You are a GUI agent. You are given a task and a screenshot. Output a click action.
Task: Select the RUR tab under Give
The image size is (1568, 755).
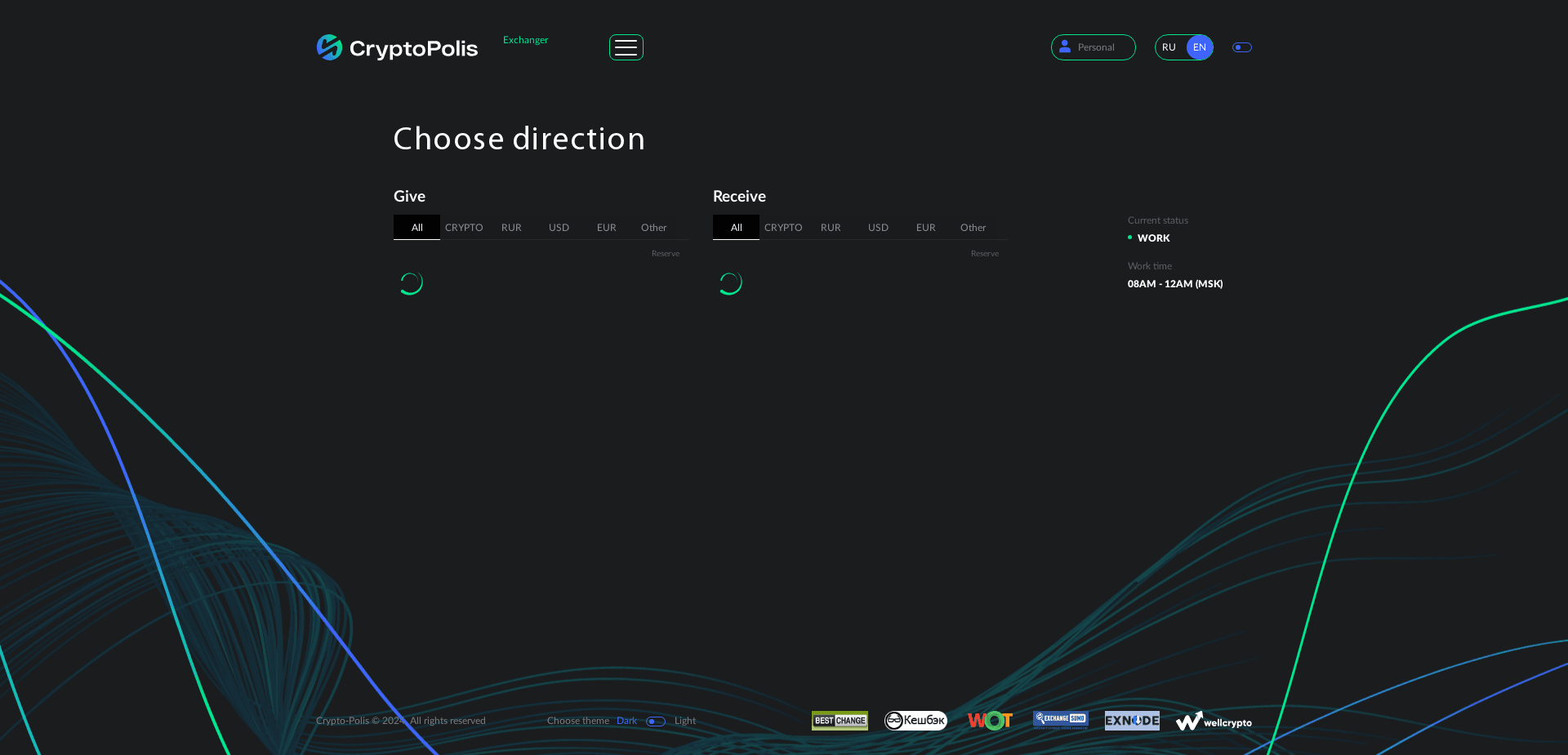point(511,228)
